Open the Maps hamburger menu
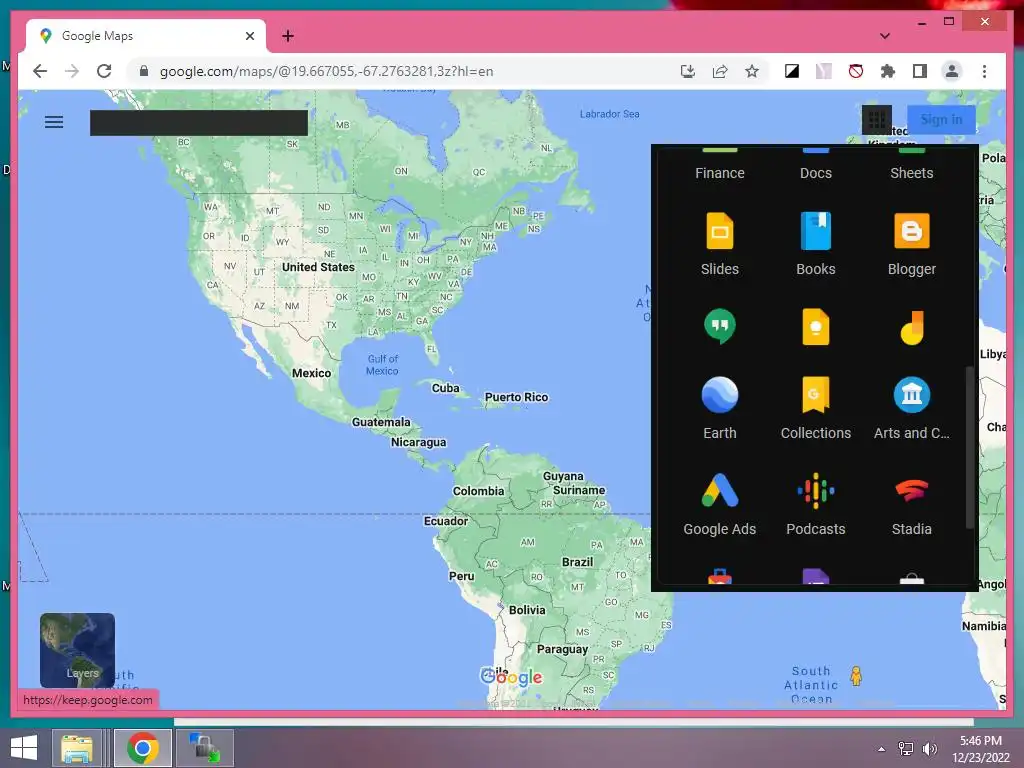 (x=54, y=121)
